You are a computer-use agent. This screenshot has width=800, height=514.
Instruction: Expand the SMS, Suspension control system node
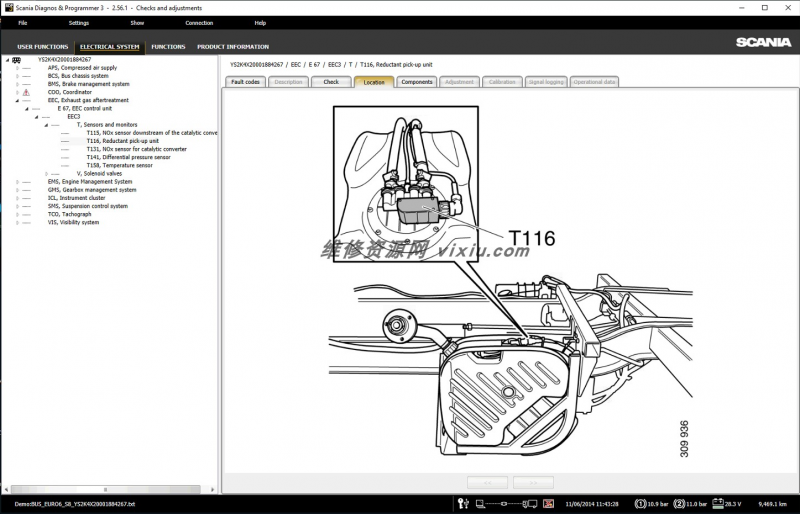coord(17,206)
